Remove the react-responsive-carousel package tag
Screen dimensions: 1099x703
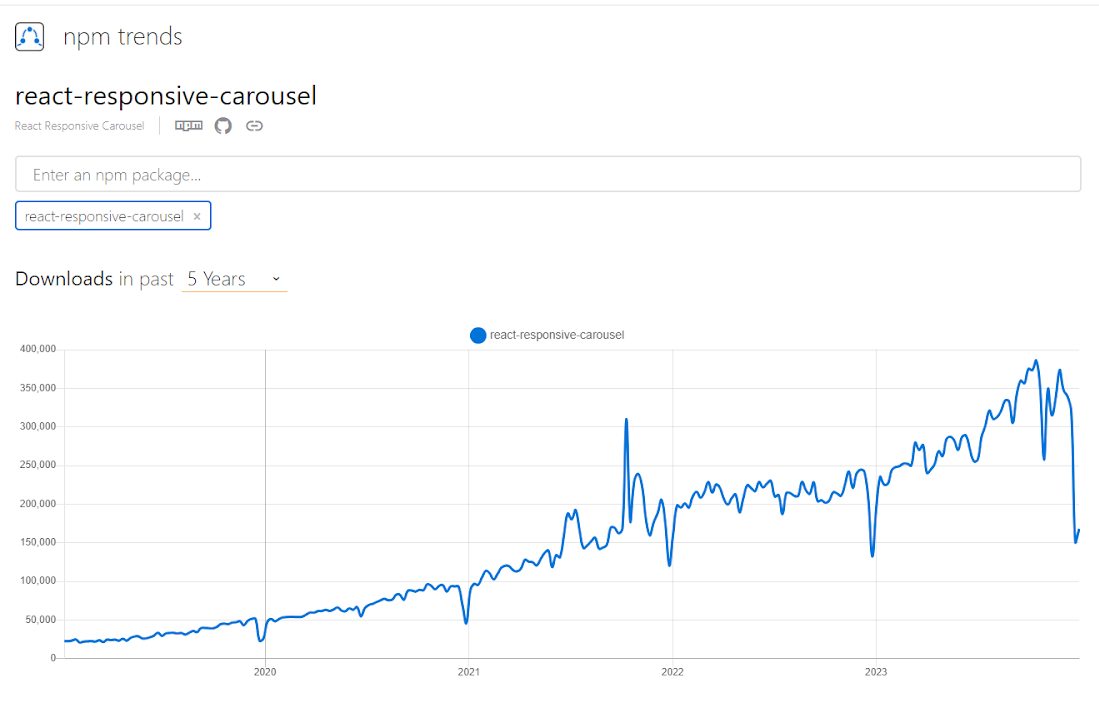197,216
